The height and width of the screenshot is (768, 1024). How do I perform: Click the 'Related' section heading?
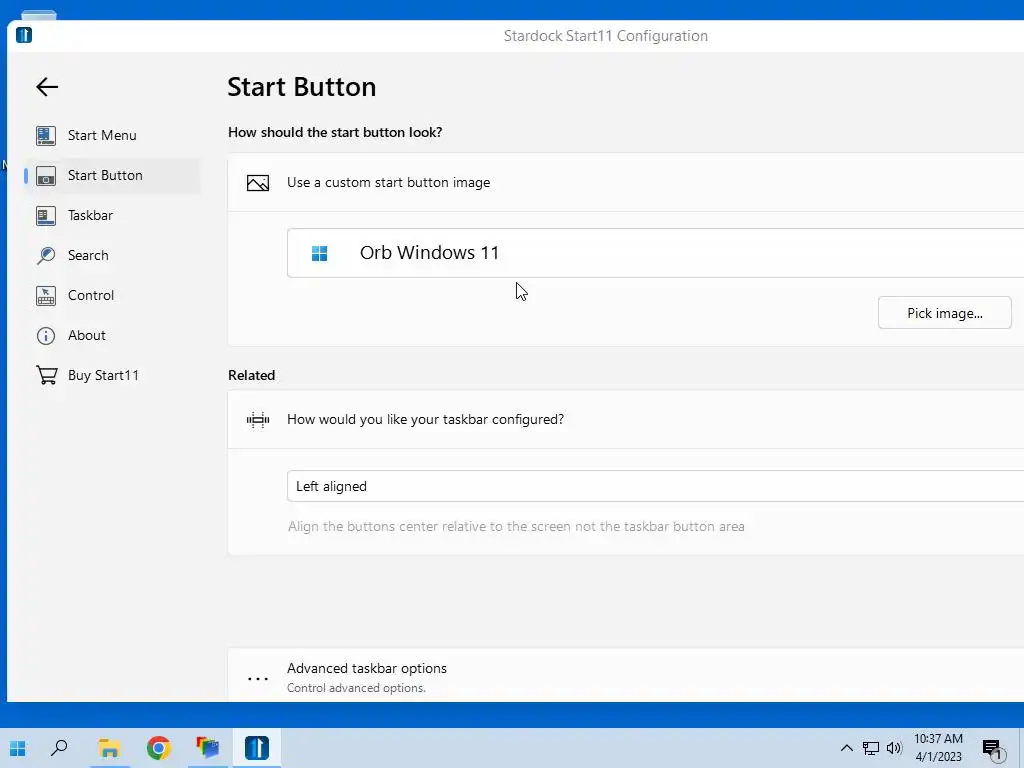coord(251,376)
